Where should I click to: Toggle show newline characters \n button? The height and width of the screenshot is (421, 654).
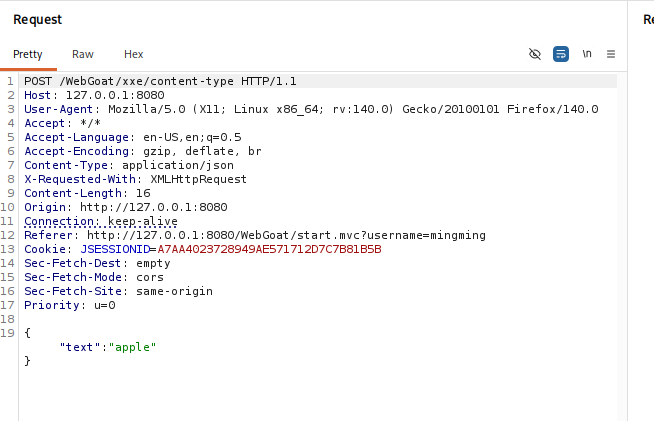[x=587, y=54]
